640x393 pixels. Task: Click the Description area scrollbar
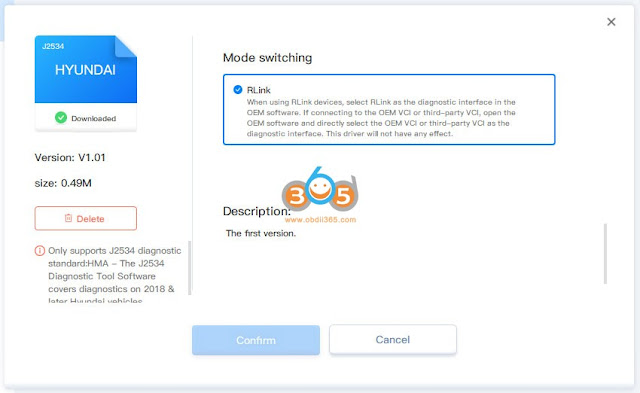click(605, 253)
